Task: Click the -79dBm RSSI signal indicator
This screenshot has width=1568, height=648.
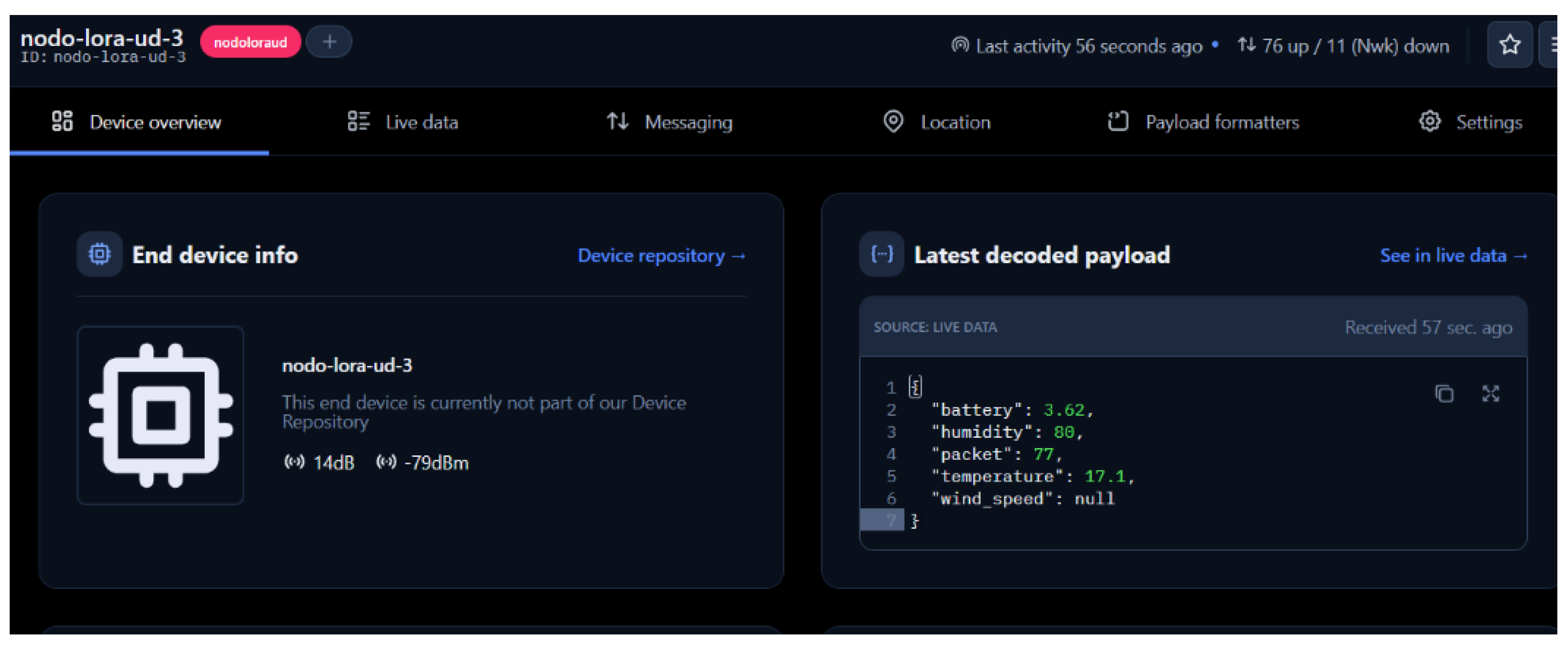Action: [422, 463]
